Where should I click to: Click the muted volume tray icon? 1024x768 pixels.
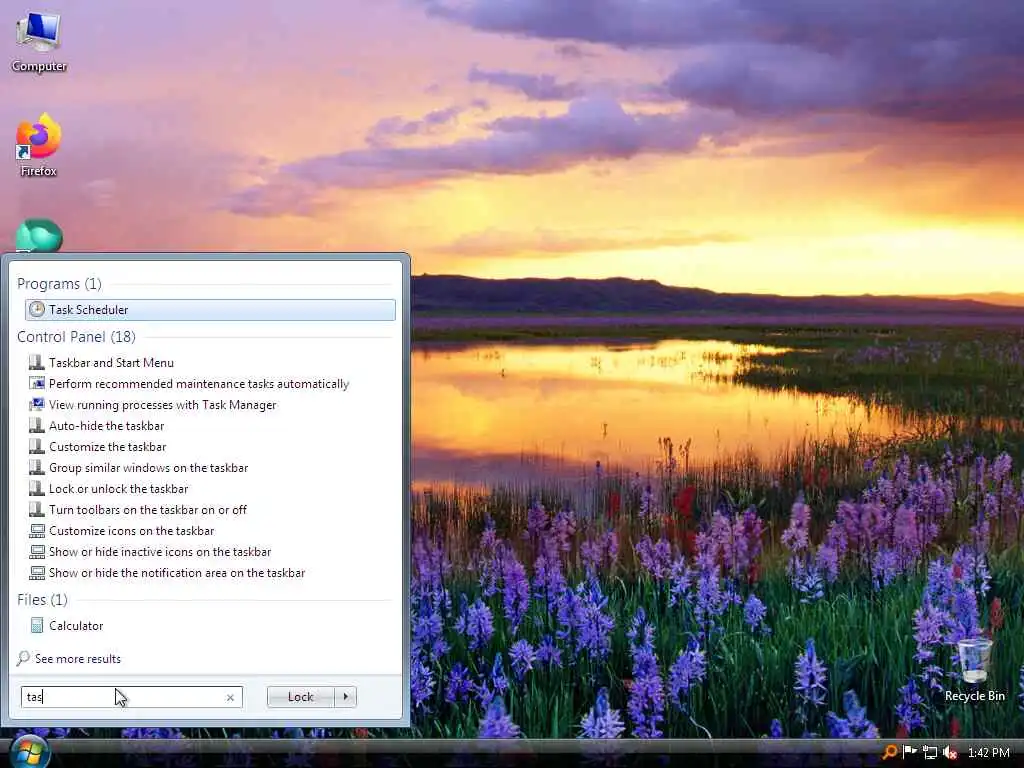(950, 753)
